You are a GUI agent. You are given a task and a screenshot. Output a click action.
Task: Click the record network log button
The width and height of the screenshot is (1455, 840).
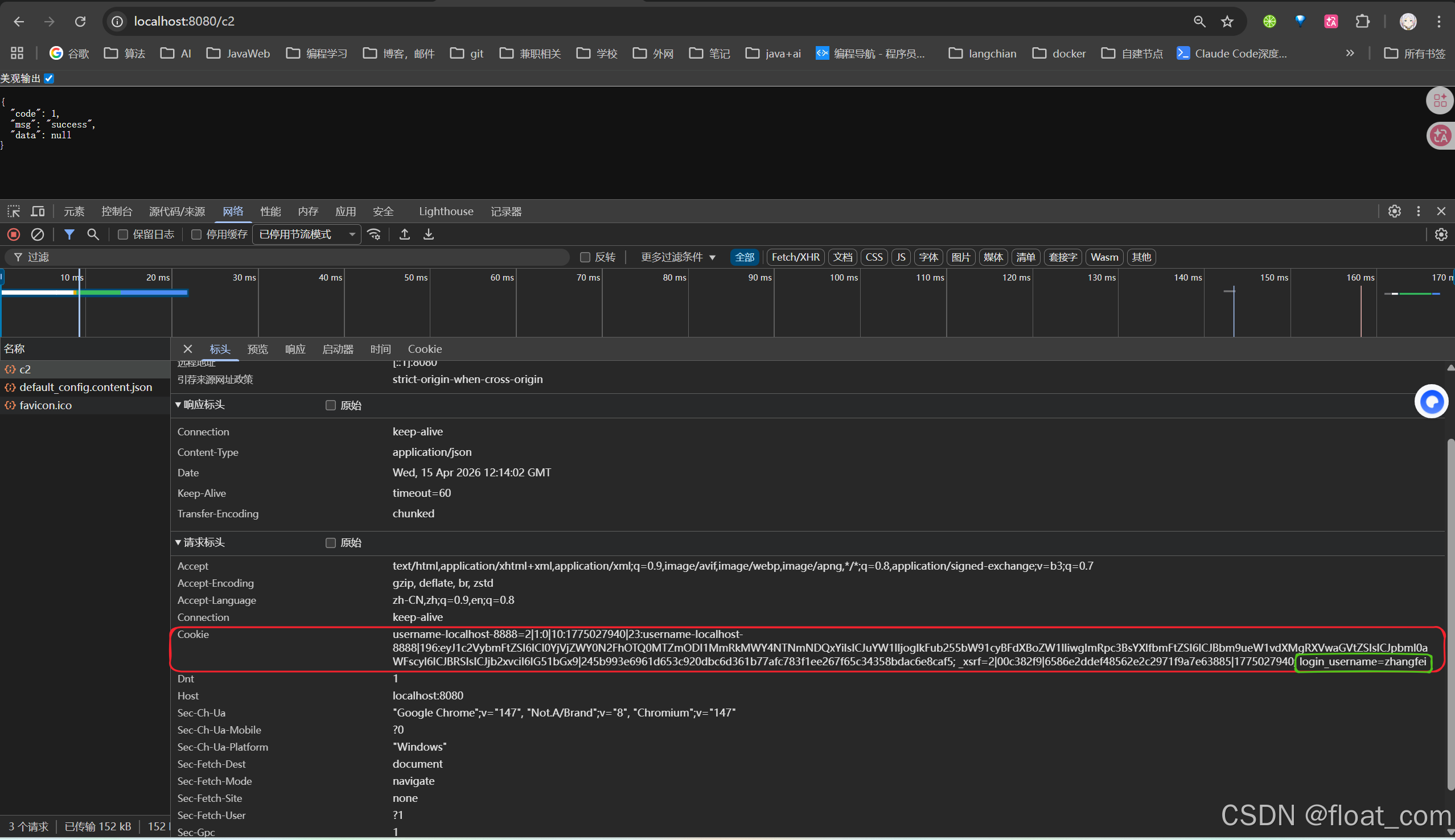[x=14, y=234]
